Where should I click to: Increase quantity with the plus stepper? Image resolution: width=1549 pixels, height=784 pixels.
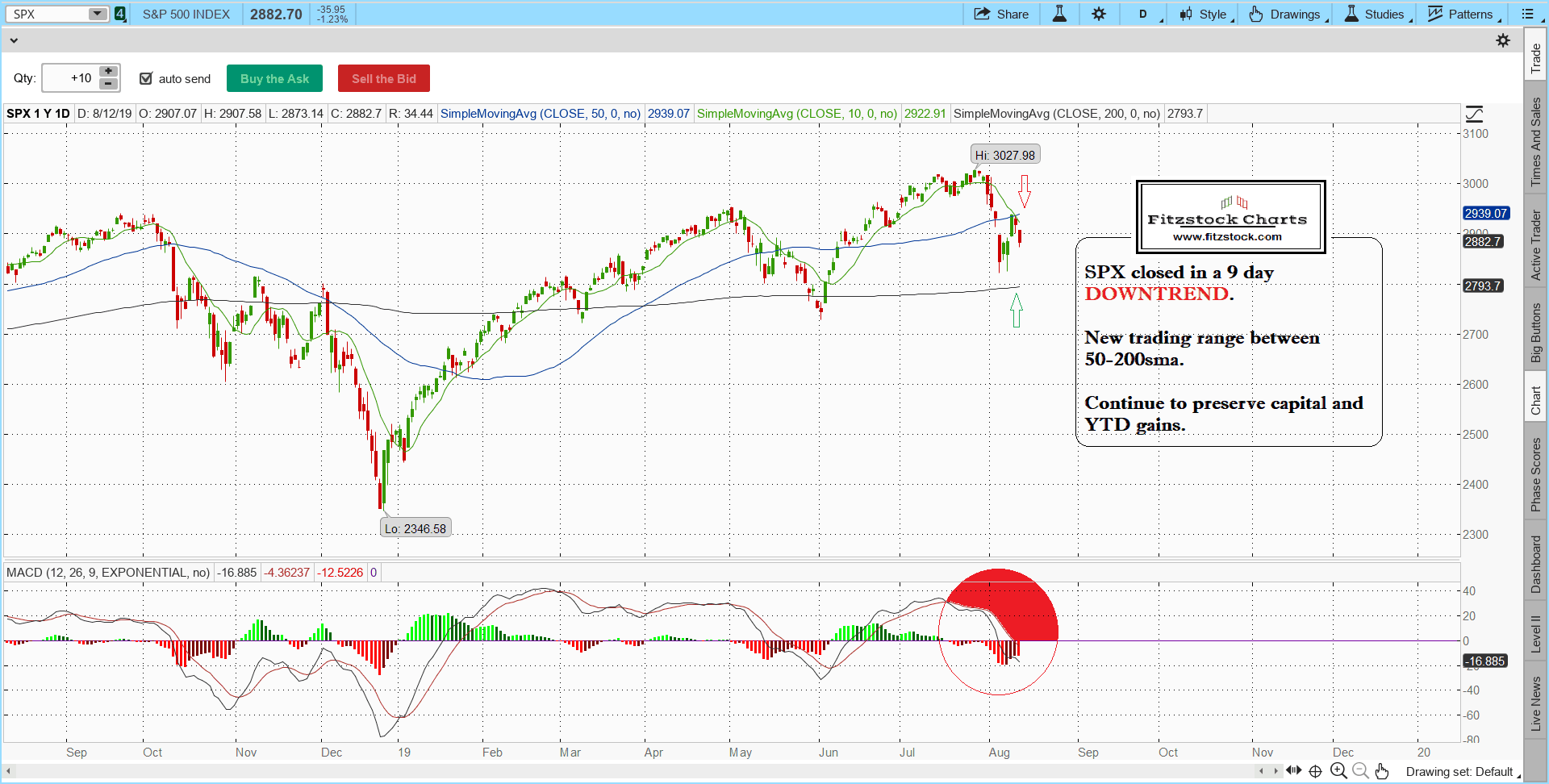coord(108,71)
